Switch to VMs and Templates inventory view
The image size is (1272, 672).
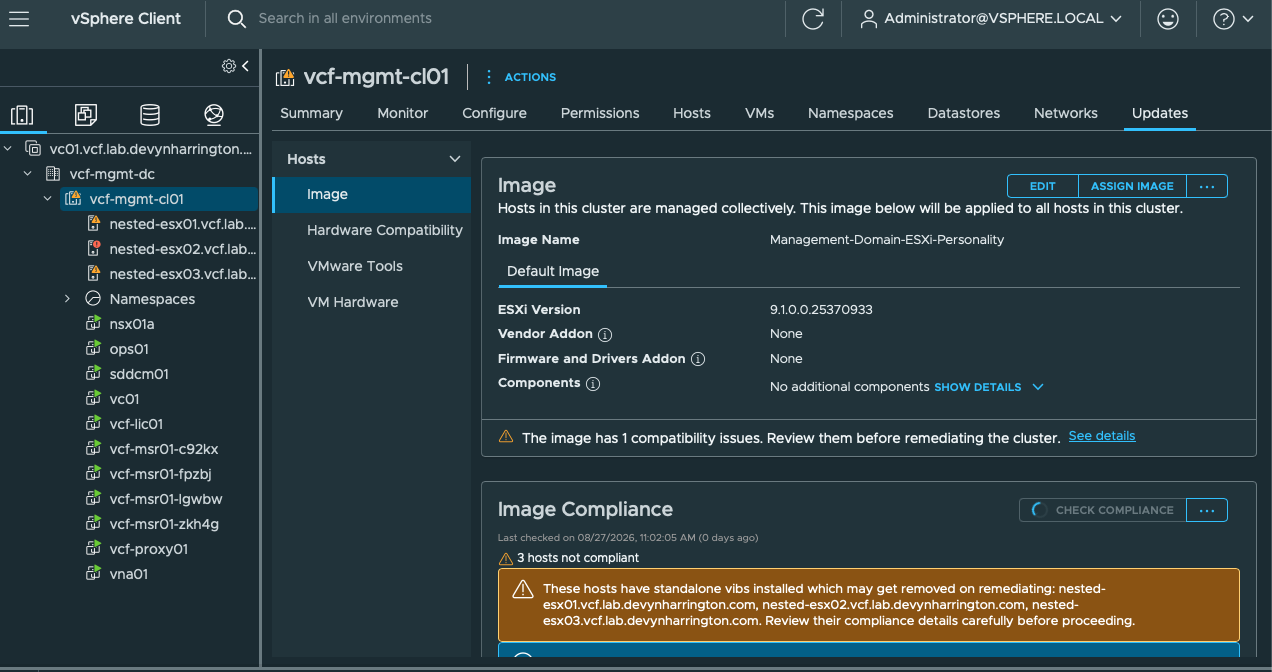(x=86, y=115)
